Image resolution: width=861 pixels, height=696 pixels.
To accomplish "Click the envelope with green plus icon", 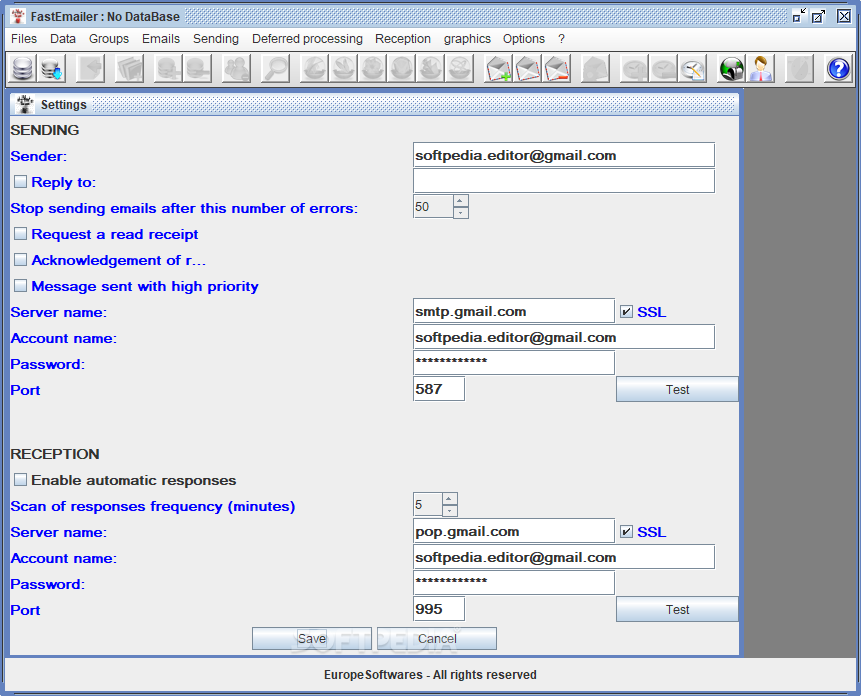I will pyautogui.click(x=499, y=69).
